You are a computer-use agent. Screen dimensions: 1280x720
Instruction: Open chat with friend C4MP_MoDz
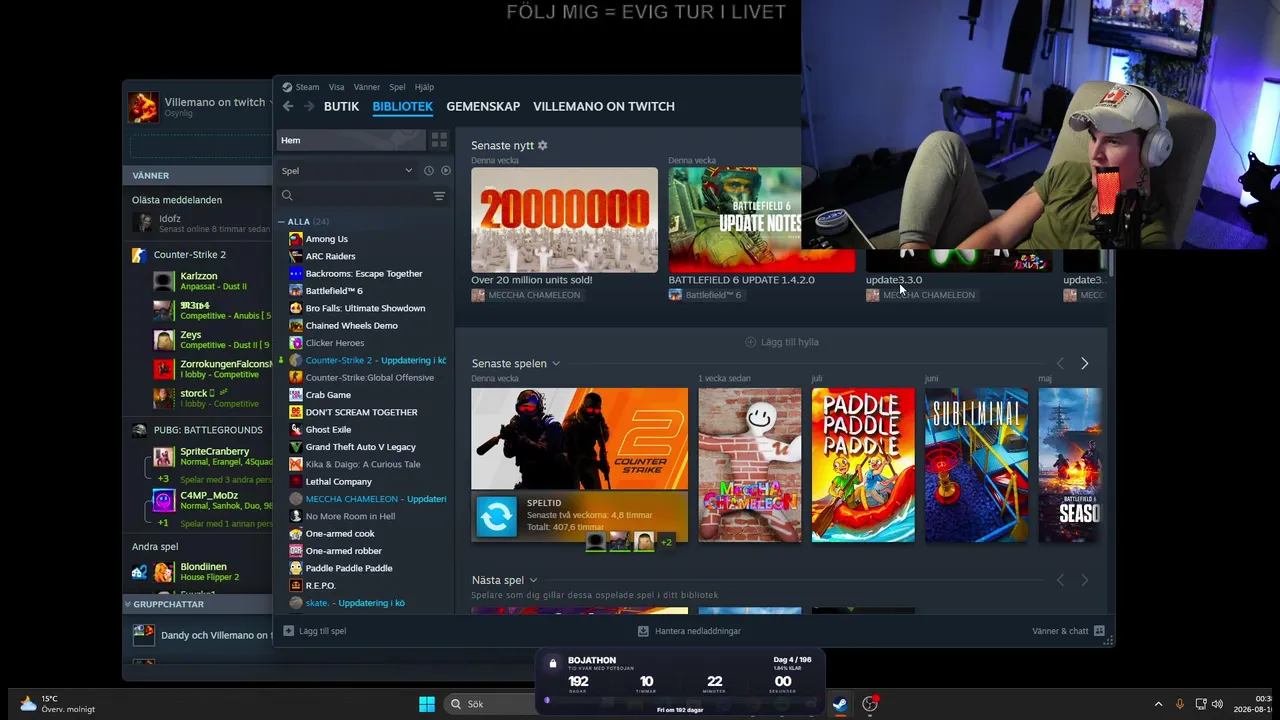212,501
